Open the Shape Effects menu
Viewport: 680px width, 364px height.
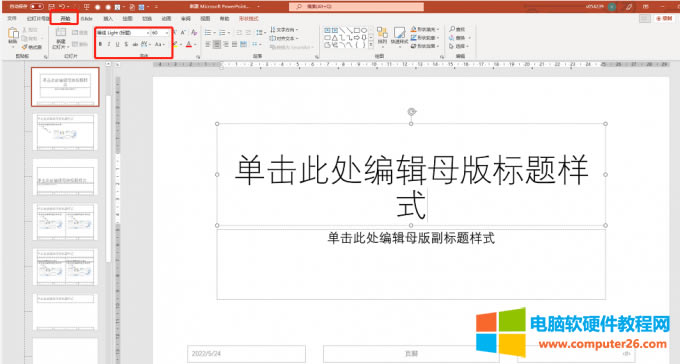pos(425,46)
